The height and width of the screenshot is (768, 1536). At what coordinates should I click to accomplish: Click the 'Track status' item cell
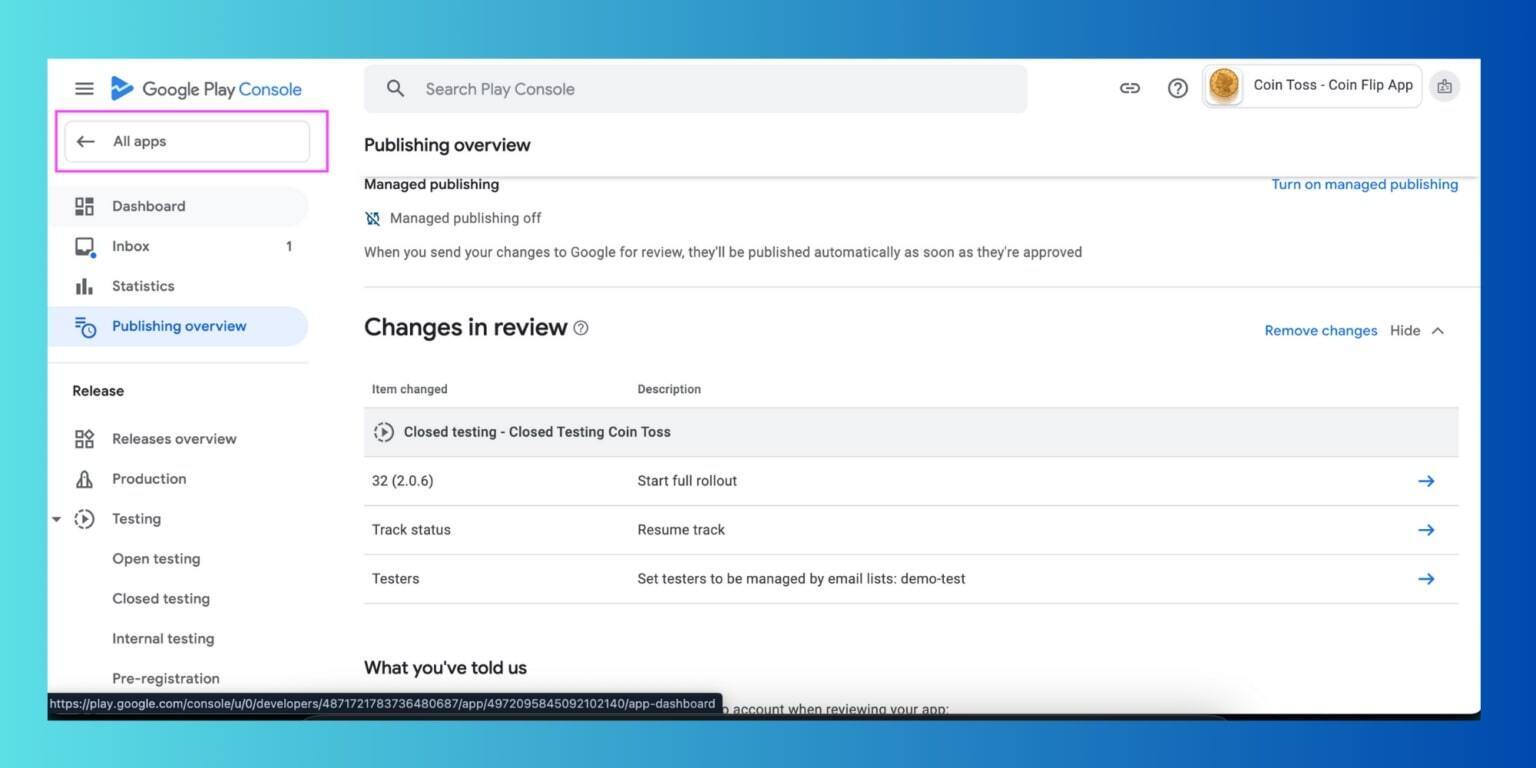click(411, 530)
